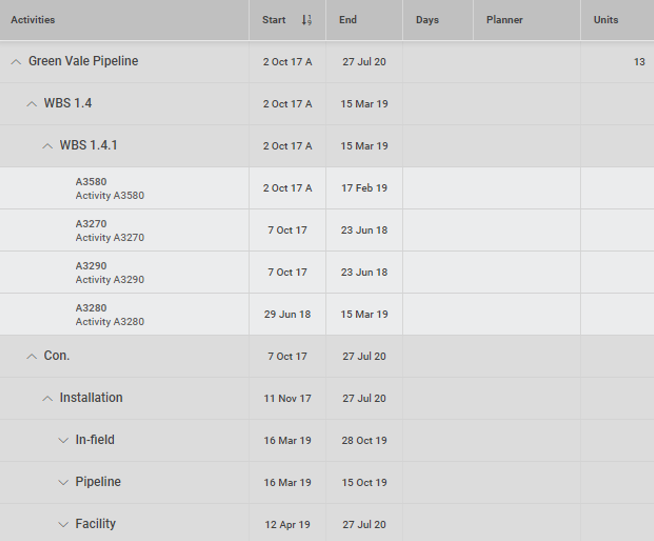Click the Activities column header
Screen dimensions: 654x541
tap(33, 20)
